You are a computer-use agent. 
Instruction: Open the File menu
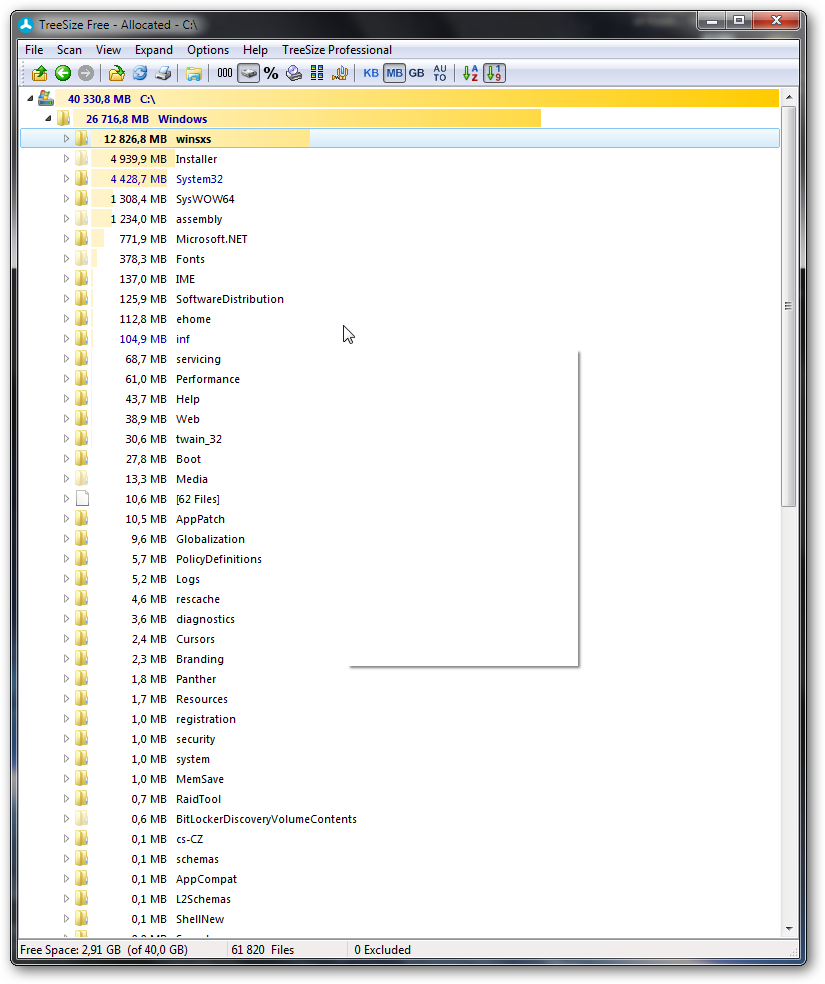[x=34, y=50]
